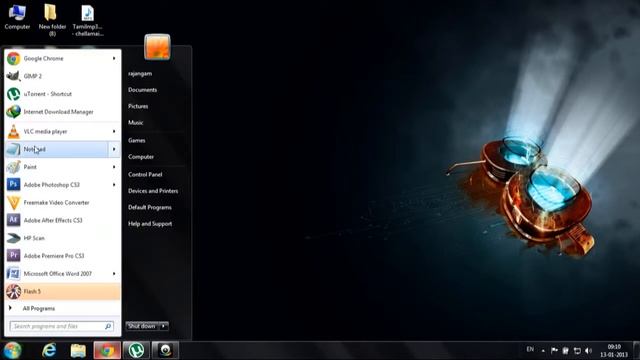Switch to camera recorder taskbar button
The image size is (640, 360).
point(165,351)
